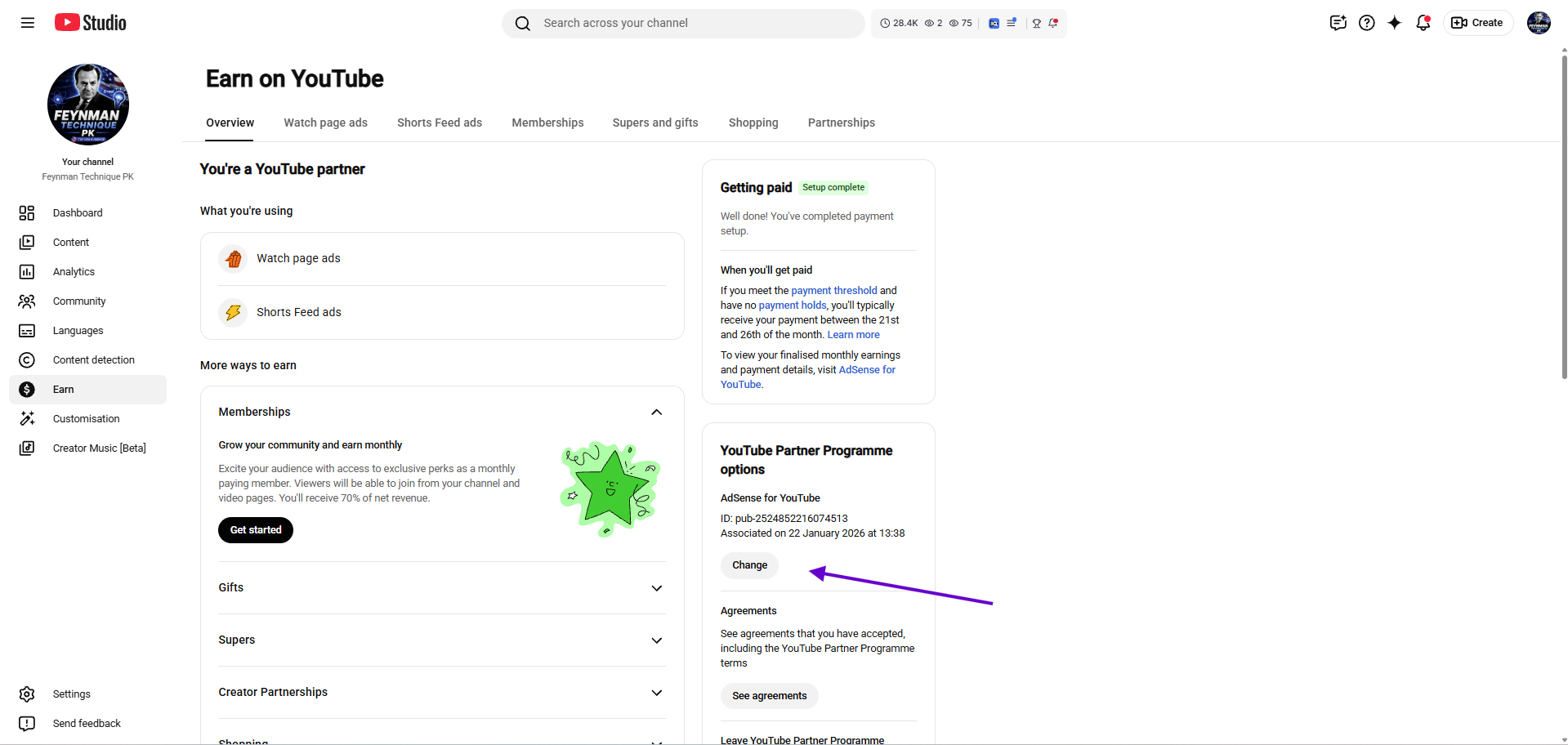Open the payment holds link
1568x745 pixels.
tap(793, 306)
